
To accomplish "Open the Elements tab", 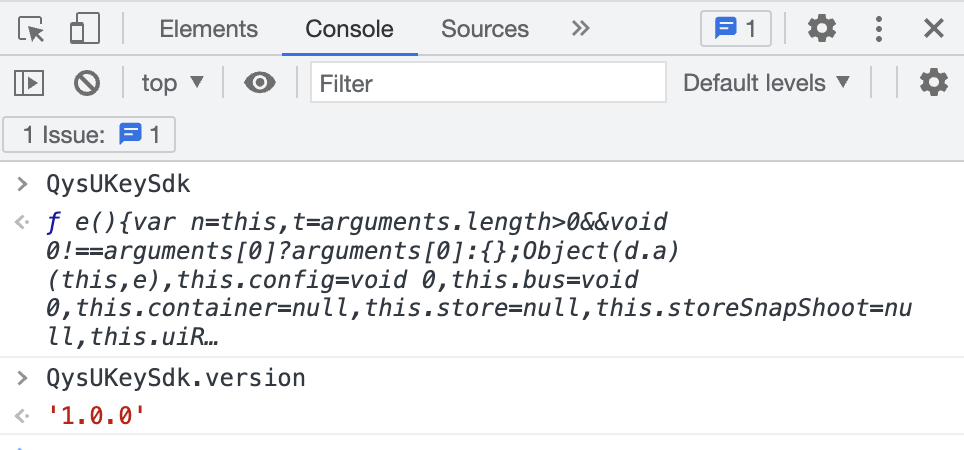I will click(208, 29).
